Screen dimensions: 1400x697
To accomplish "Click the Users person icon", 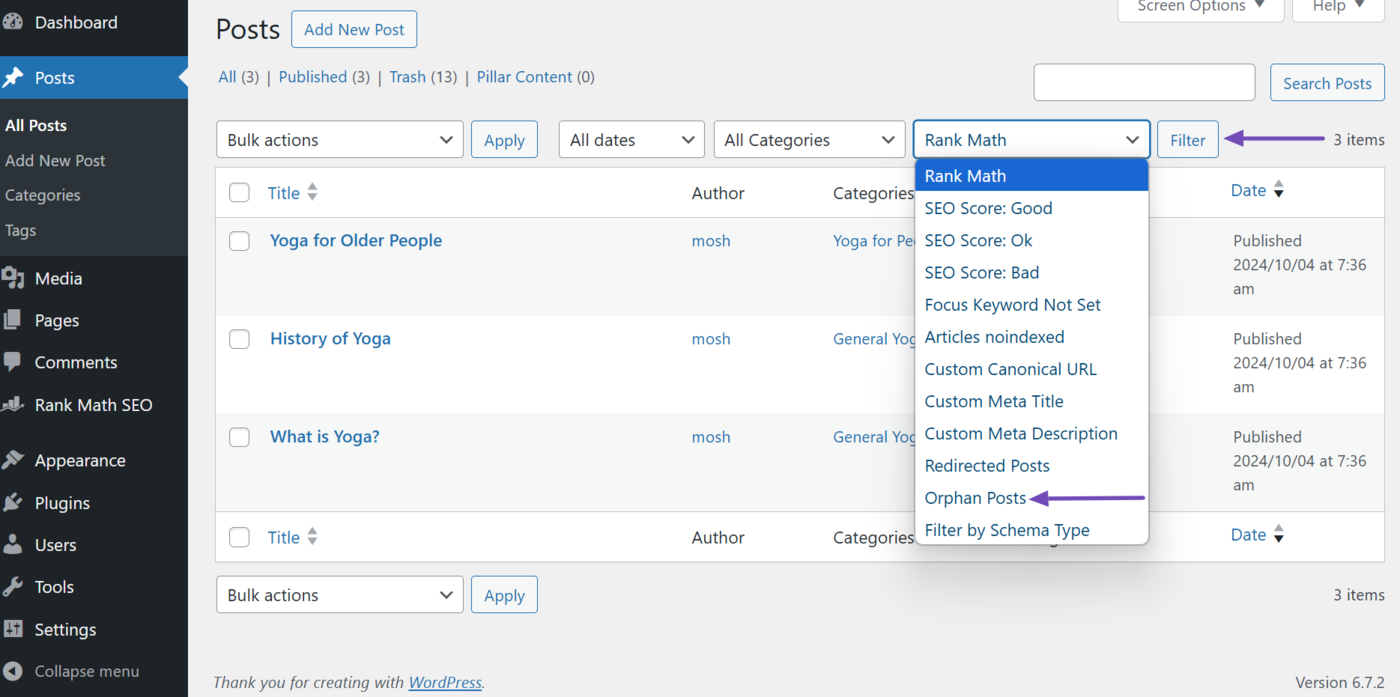I will (x=13, y=545).
